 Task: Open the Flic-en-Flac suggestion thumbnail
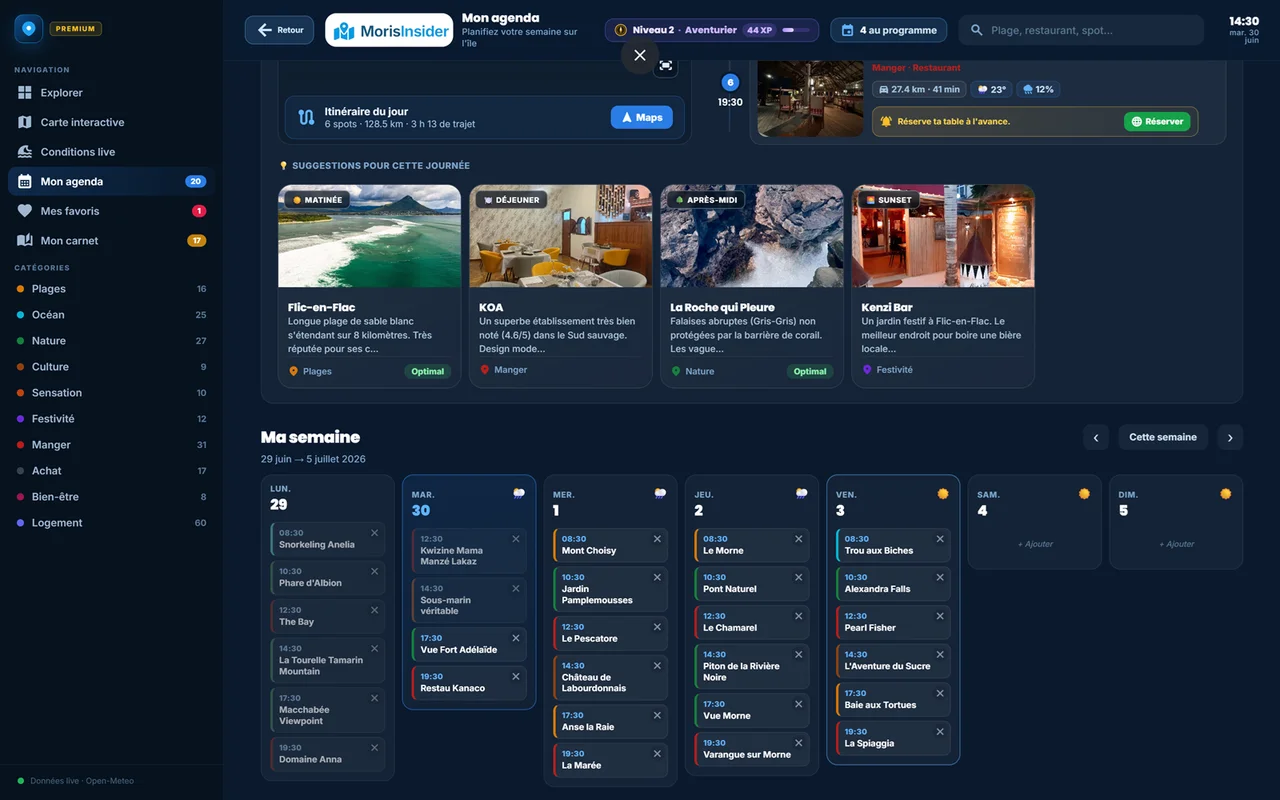tap(369, 236)
